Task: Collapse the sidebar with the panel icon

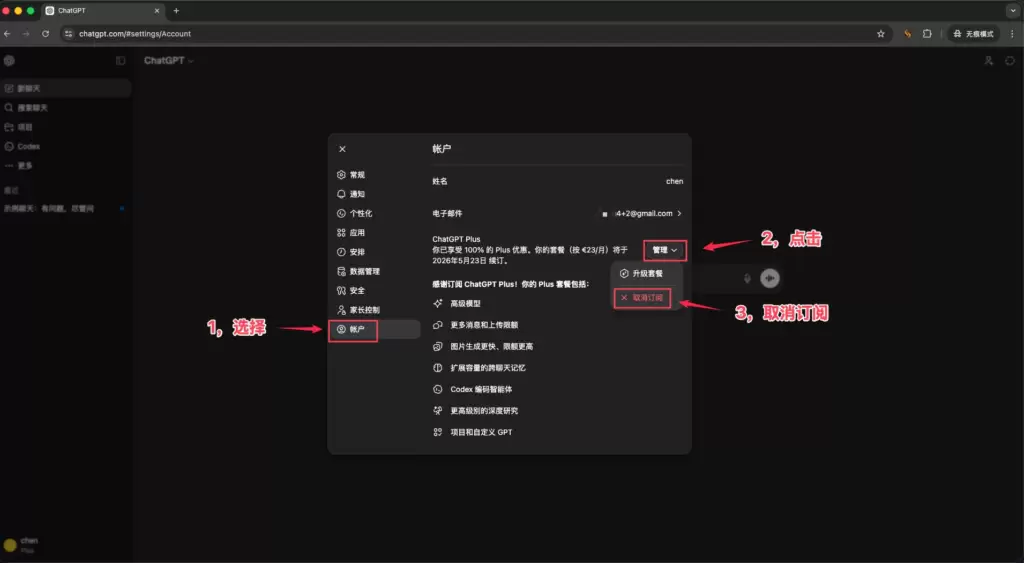Action: [121, 61]
